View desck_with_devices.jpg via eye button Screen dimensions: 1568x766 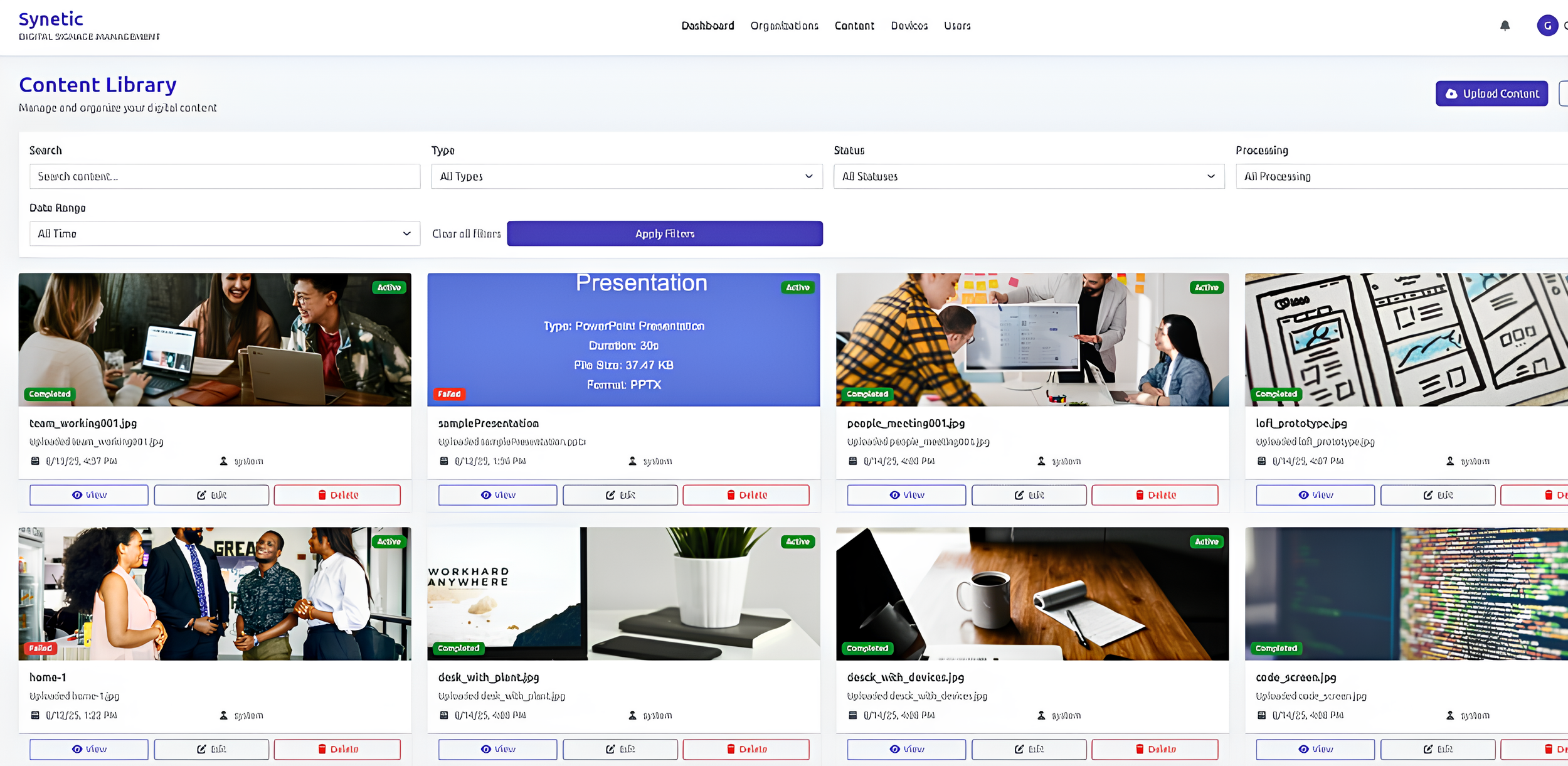906,749
